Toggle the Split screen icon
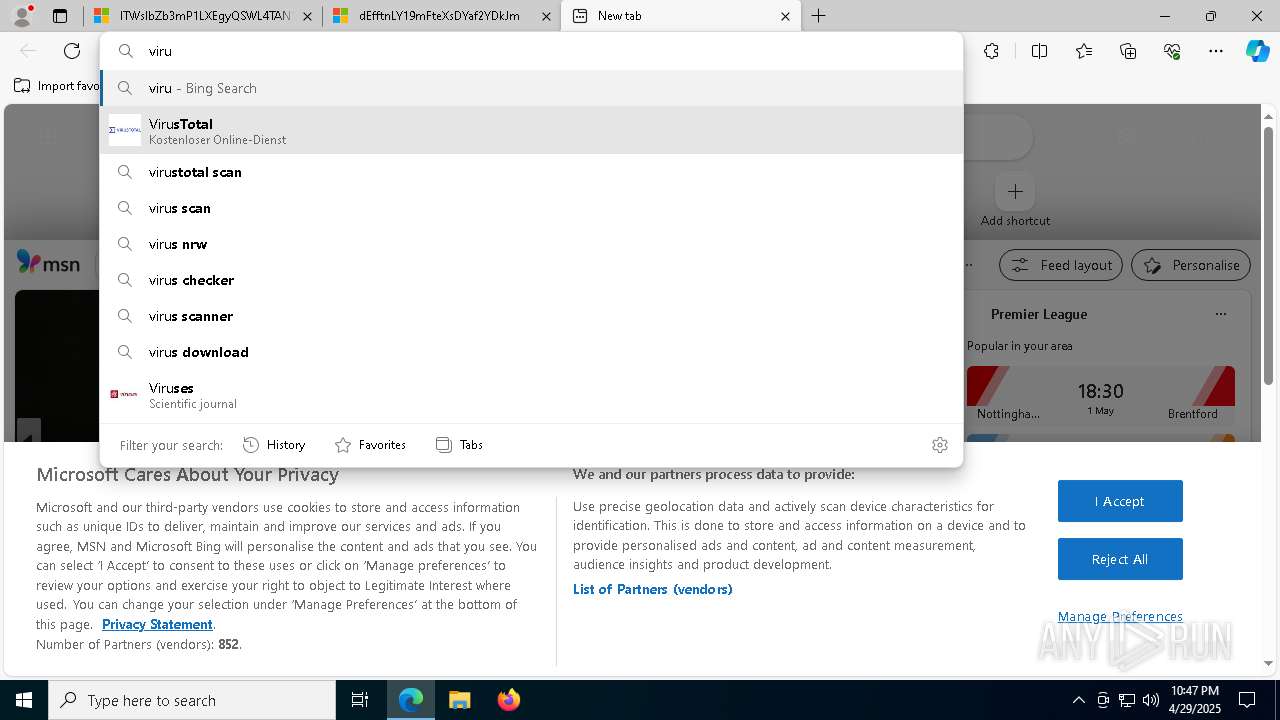The image size is (1280, 720). click(x=1039, y=51)
